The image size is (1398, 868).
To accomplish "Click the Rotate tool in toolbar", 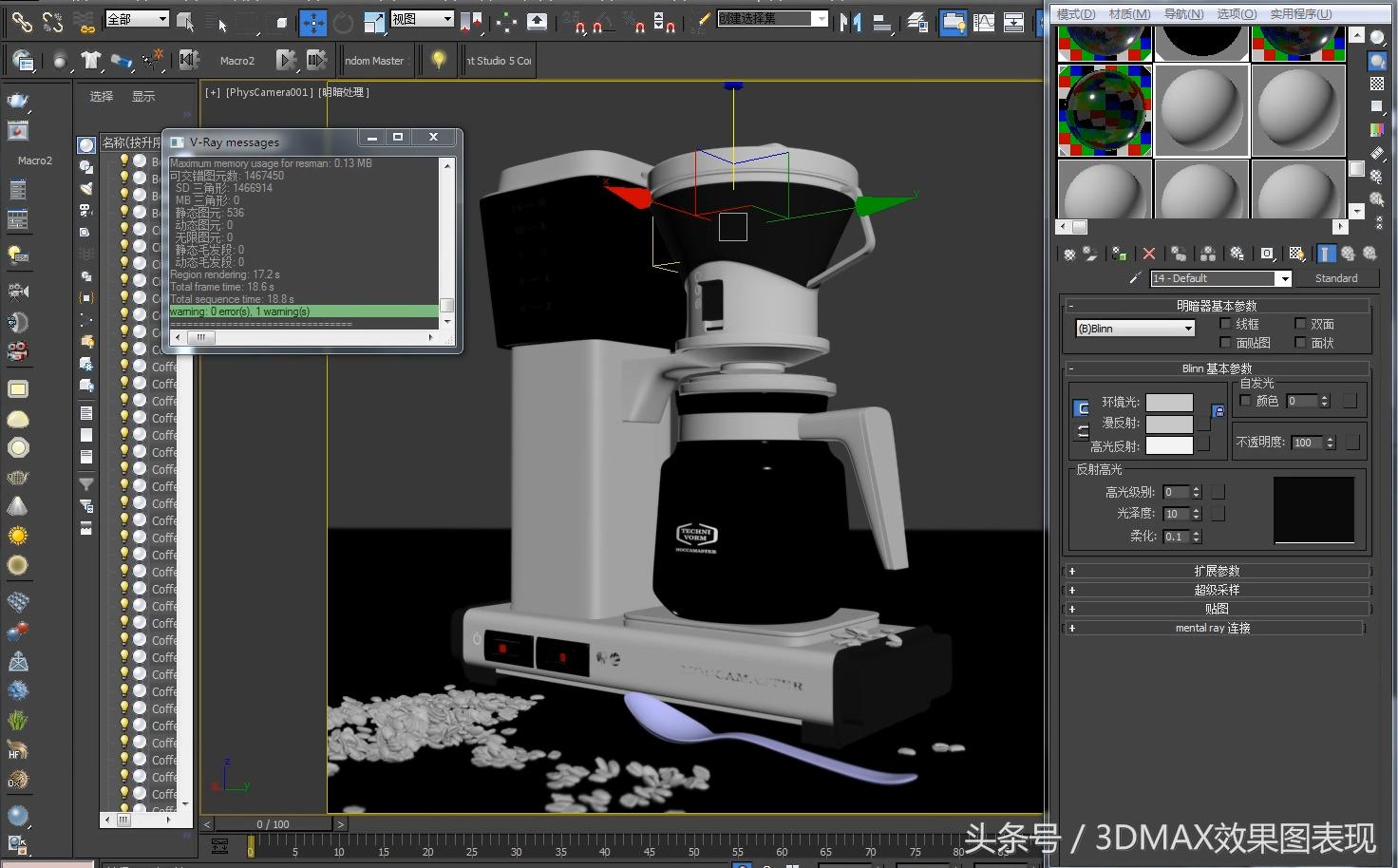I will coord(343,22).
